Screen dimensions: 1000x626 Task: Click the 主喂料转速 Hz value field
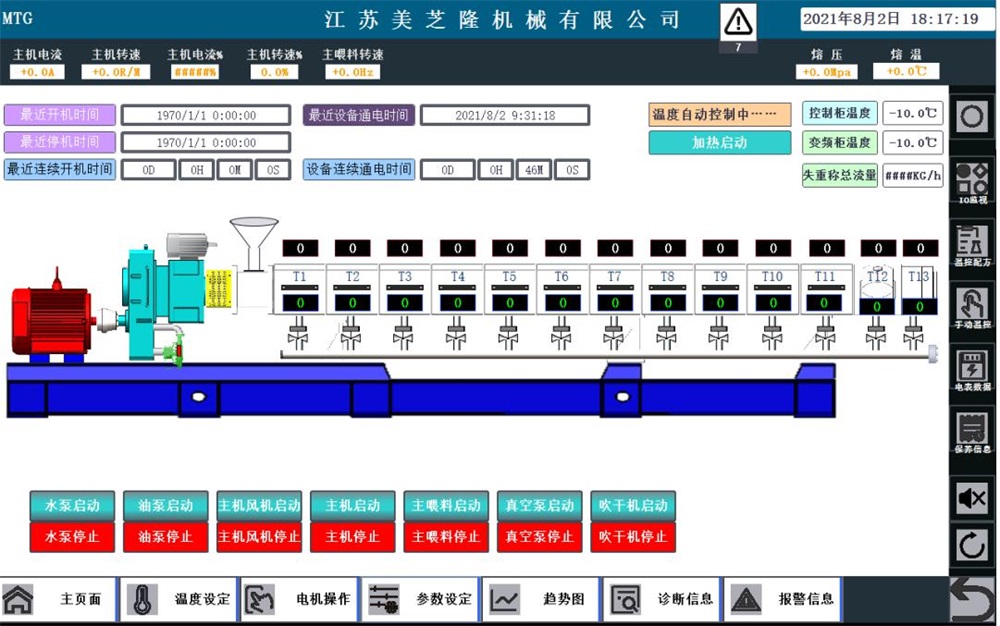coord(352,72)
